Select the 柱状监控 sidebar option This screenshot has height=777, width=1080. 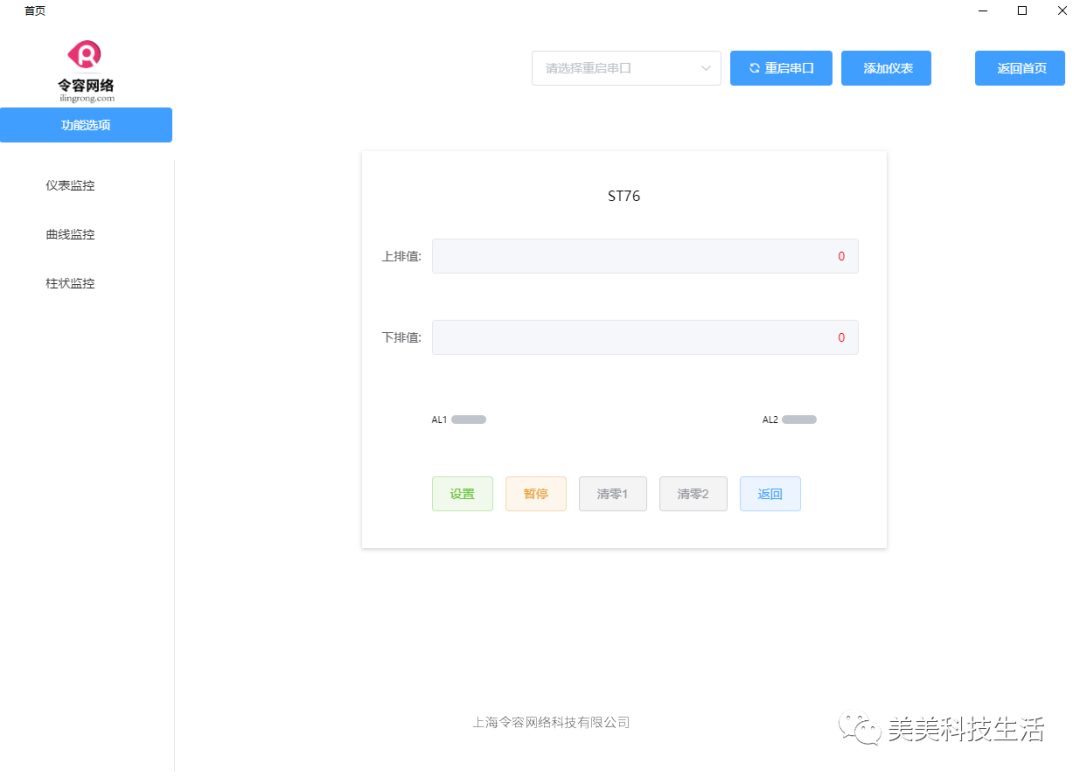pos(69,283)
